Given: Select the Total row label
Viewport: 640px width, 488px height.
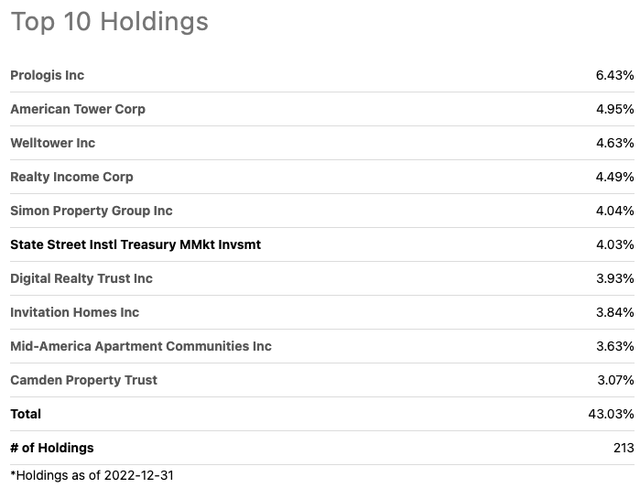Looking at the screenshot, I should click(26, 414).
